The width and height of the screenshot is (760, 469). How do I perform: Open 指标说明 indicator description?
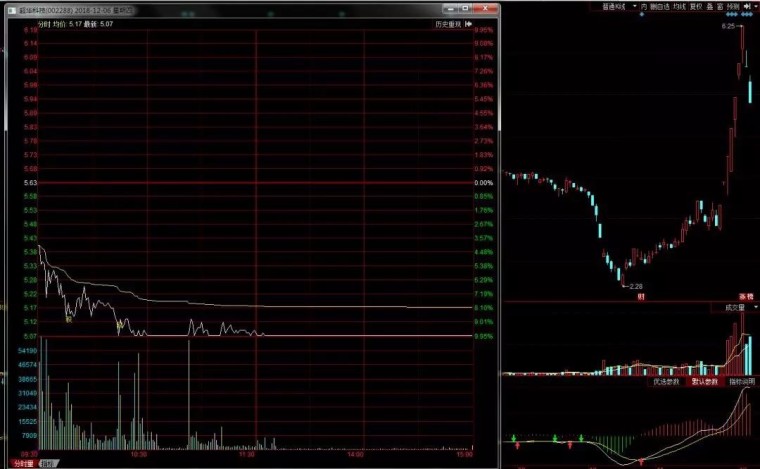[740, 381]
